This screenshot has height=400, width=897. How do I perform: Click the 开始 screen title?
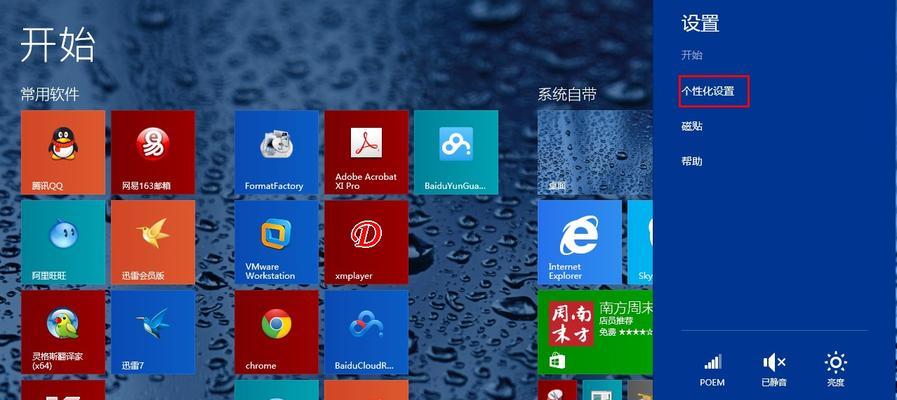pyautogui.click(x=58, y=44)
